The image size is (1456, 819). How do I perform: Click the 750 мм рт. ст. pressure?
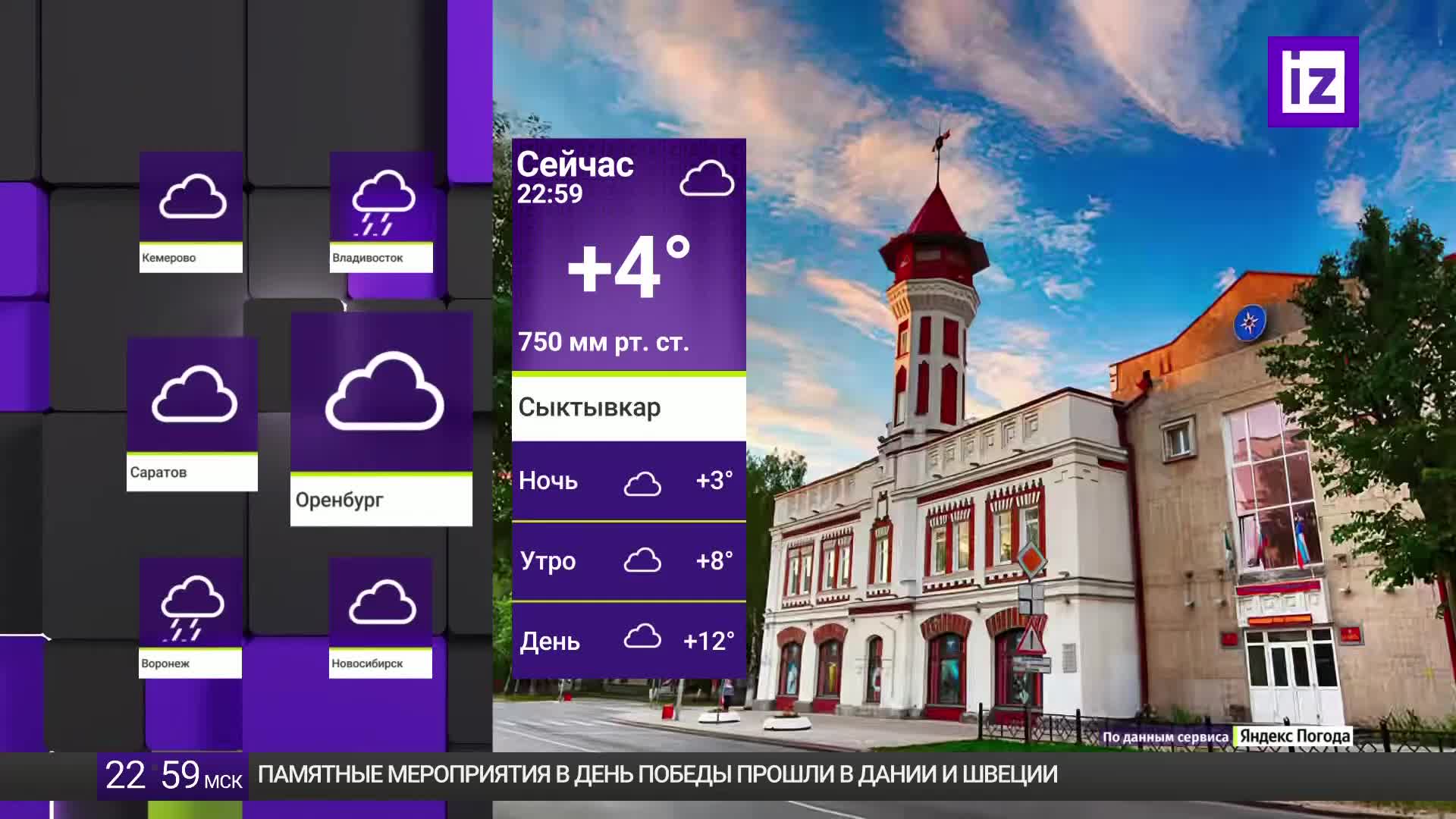tap(604, 342)
